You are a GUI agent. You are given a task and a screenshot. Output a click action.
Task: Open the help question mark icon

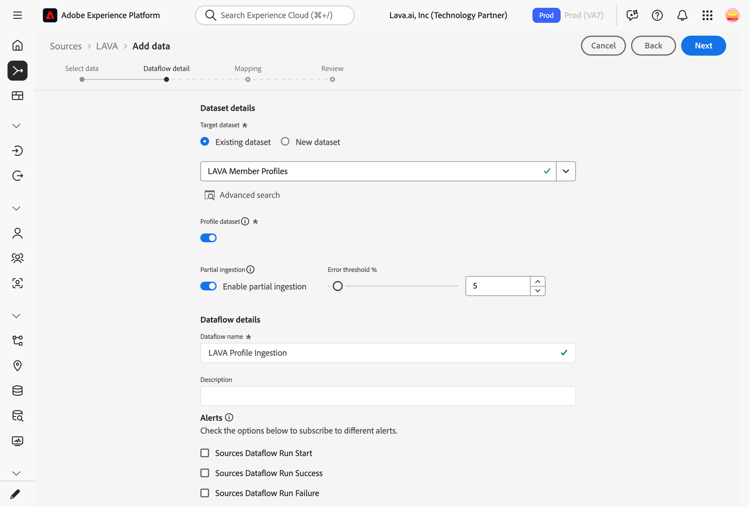[657, 15]
